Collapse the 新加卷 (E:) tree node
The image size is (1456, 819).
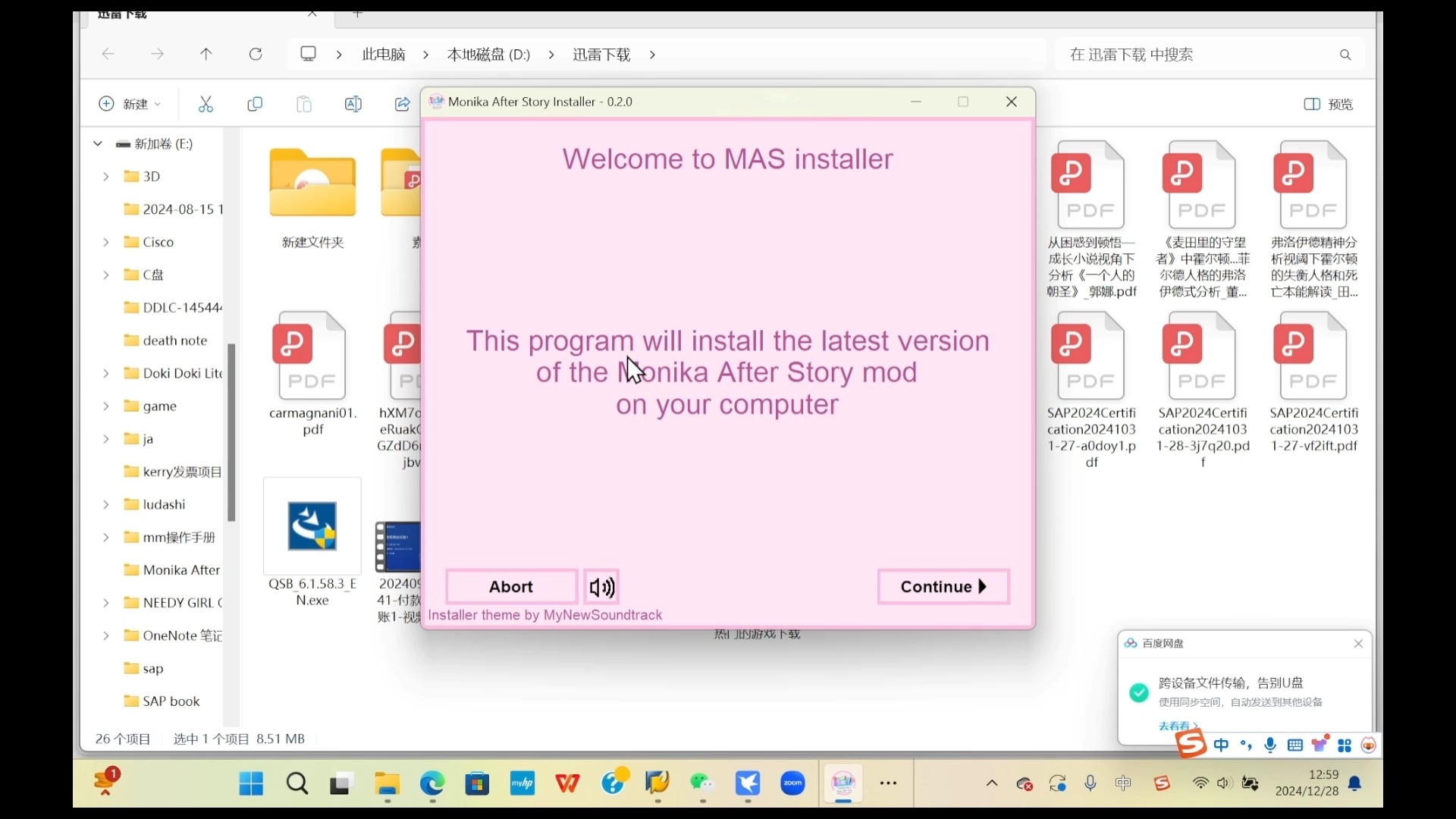tap(98, 143)
